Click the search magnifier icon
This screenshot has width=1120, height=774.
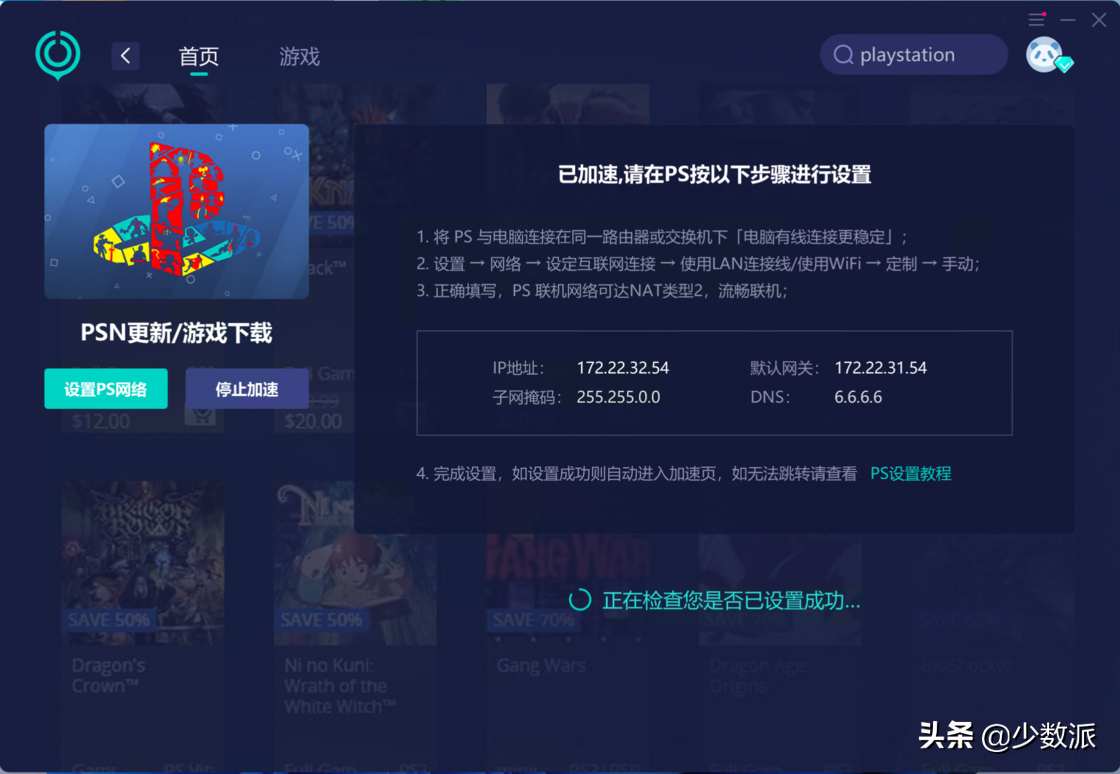point(844,55)
